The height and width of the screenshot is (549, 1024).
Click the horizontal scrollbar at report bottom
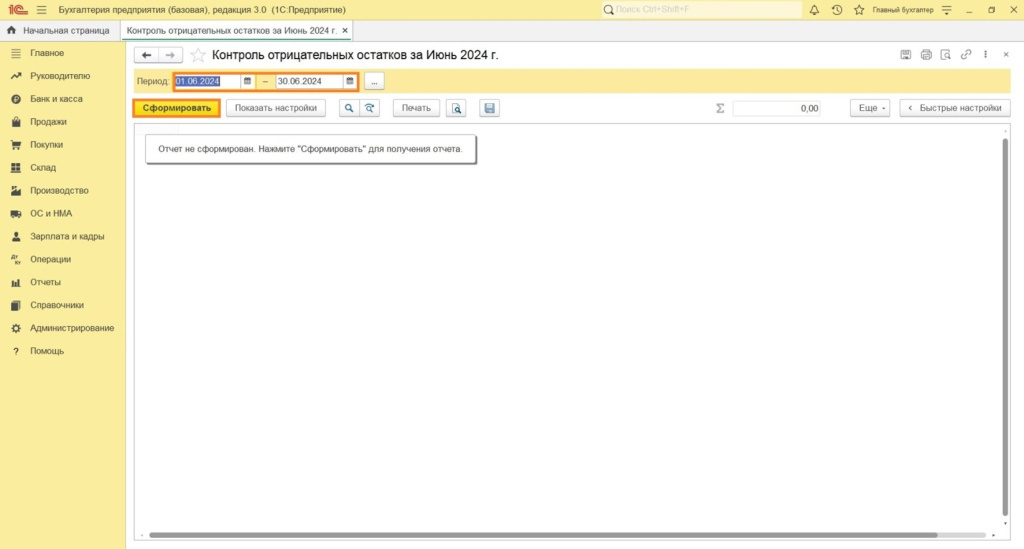coord(540,535)
